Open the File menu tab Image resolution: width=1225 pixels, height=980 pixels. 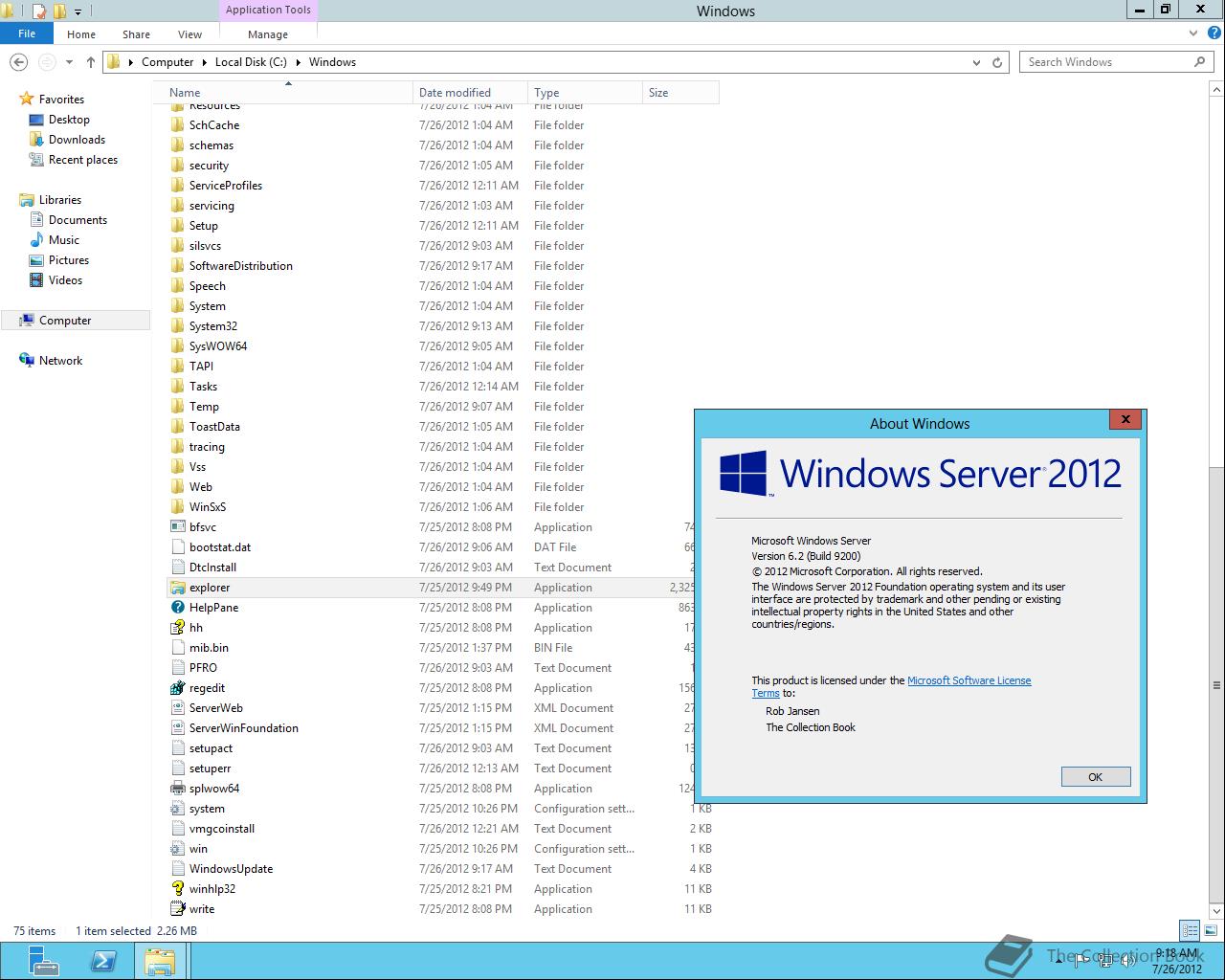tap(27, 33)
